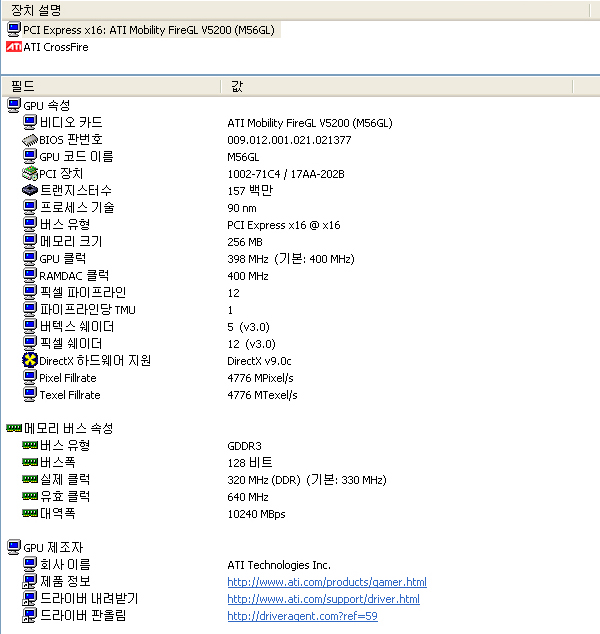This screenshot has height=634, width=600.
Task: Click the ATI logo icon beside ATI CrossFire
Action: [x=14, y=47]
